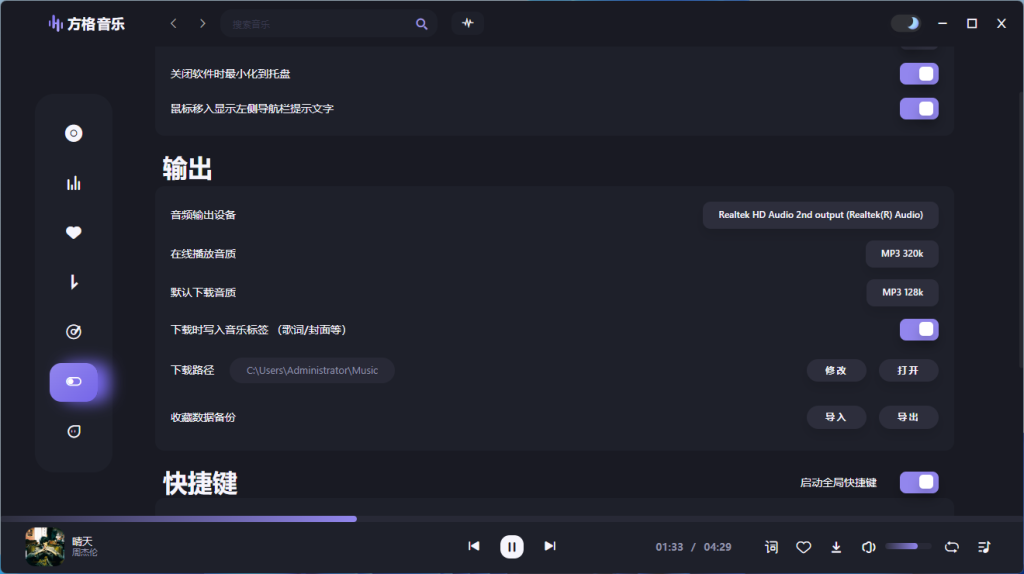Go forward with the right arrow

point(202,24)
